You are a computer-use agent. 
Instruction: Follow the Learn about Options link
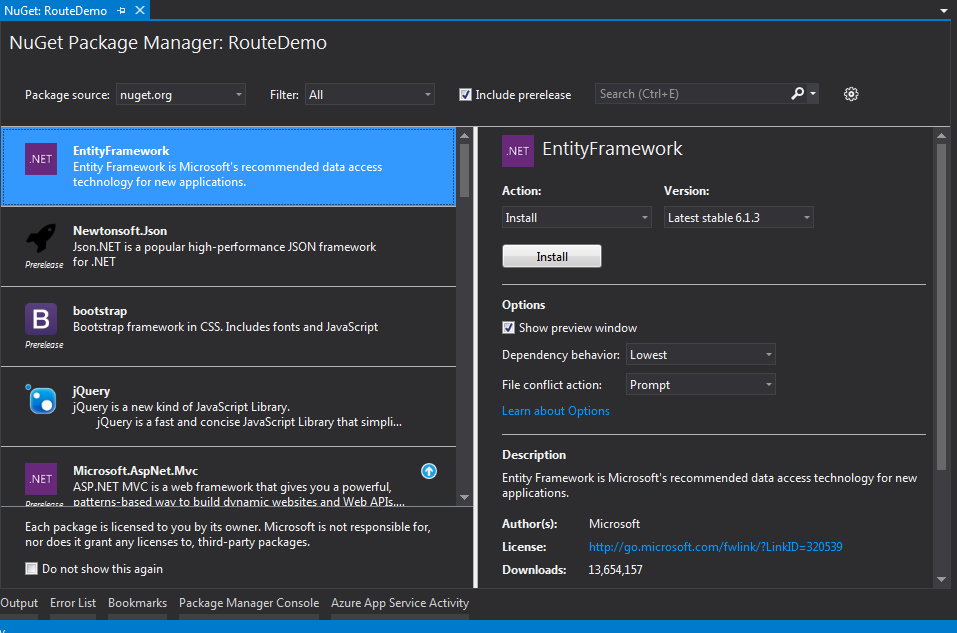click(x=555, y=410)
